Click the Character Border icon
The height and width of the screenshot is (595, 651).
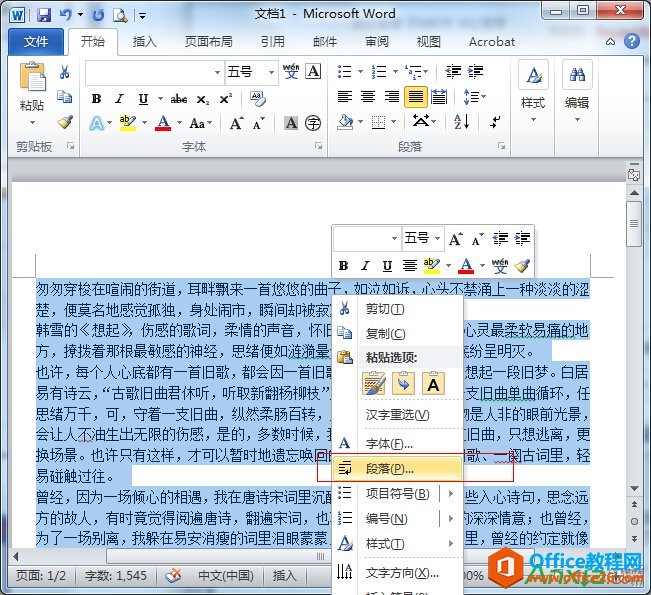click(x=313, y=71)
